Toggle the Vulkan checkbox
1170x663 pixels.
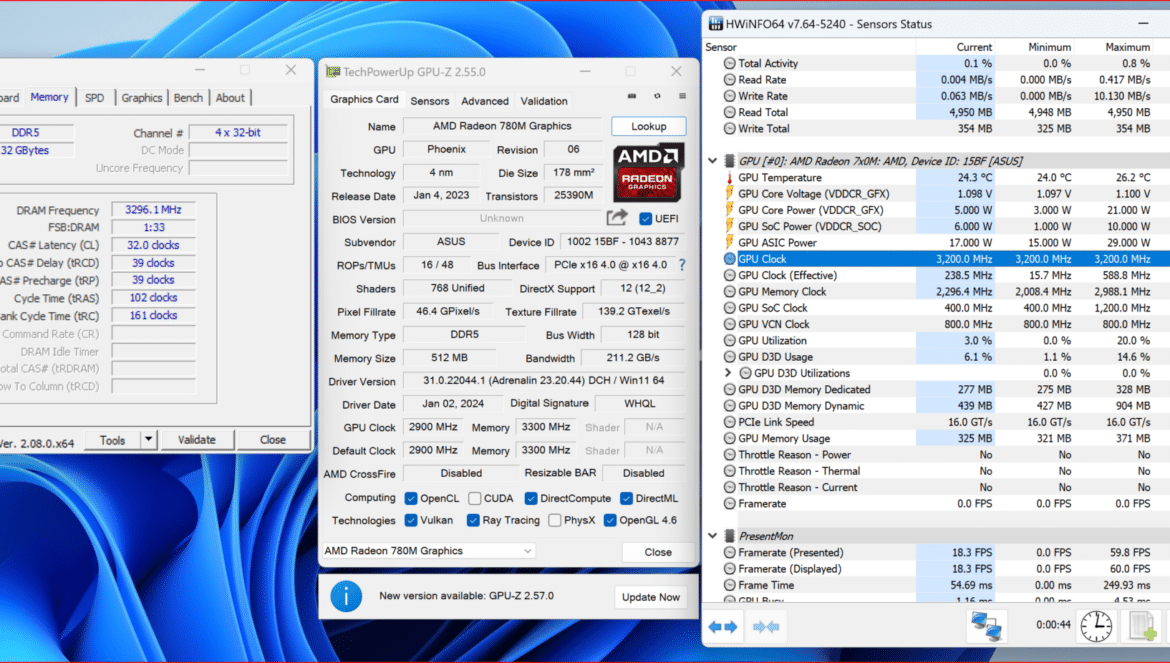(410, 521)
